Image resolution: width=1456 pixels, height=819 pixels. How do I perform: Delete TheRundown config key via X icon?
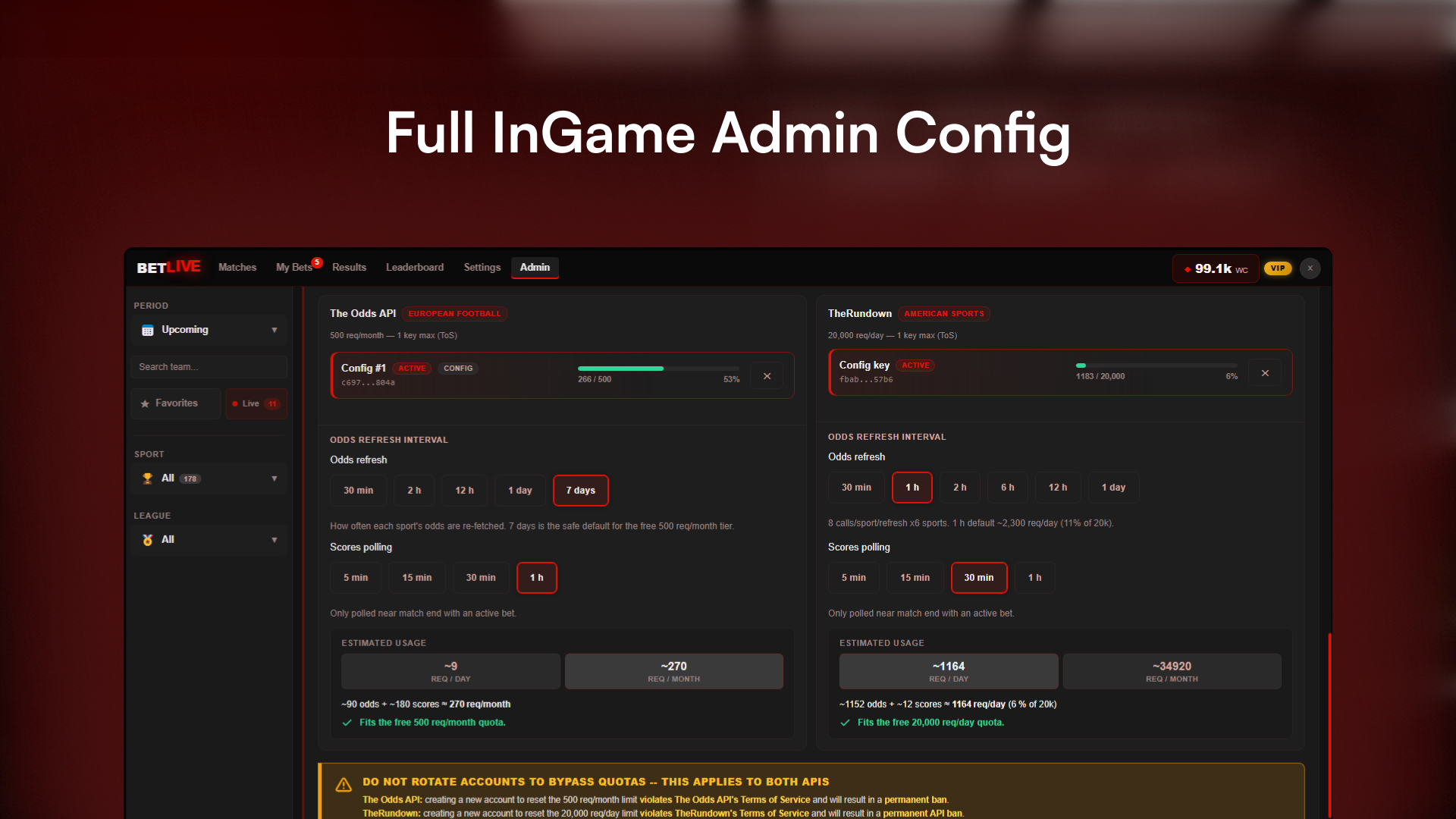(x=1265, y=373)
